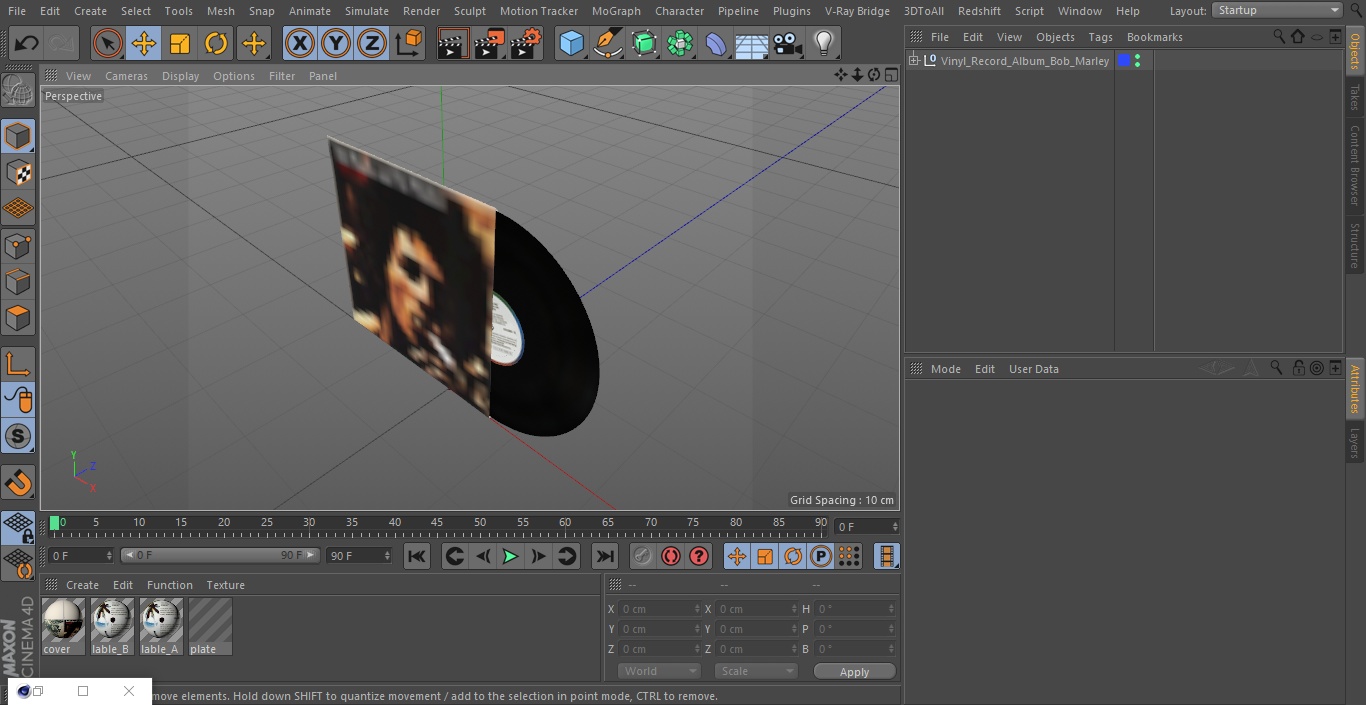The width and height of the screenshot is (1366, 705).
Task: Switch to Model mode
Action: pos(18,136)
